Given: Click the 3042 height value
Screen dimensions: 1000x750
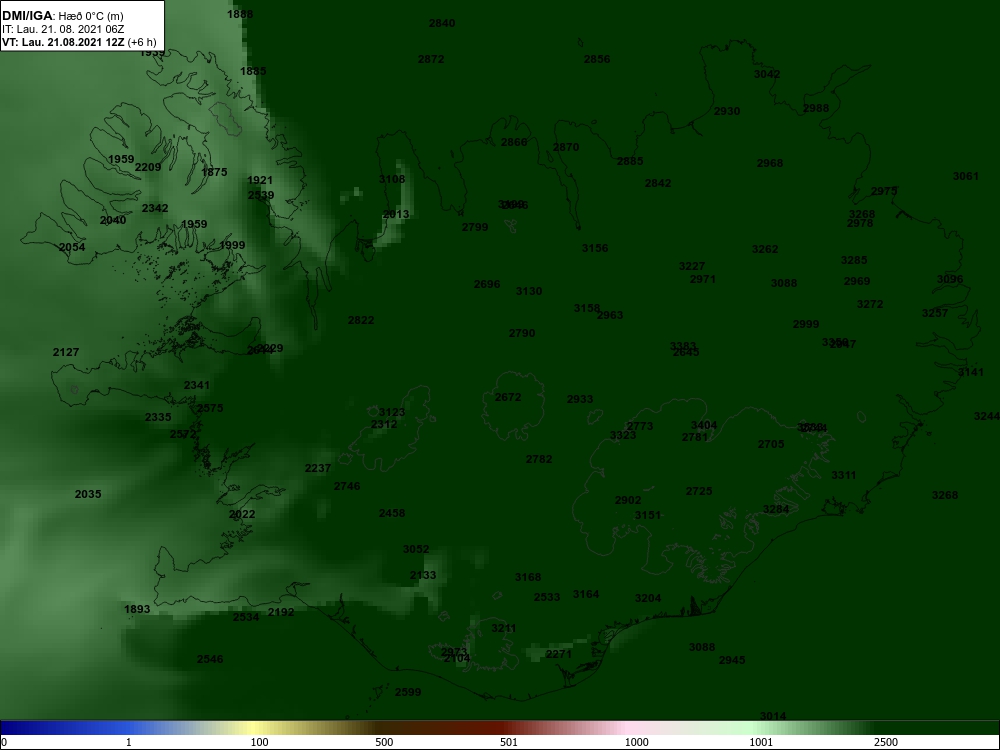Looking at the screenshot, I should coord(767,73).
